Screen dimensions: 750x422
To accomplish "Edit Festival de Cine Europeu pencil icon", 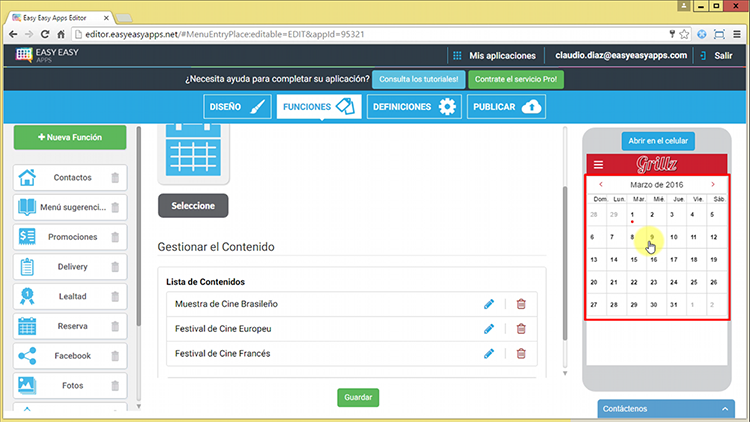I will 489,329.
